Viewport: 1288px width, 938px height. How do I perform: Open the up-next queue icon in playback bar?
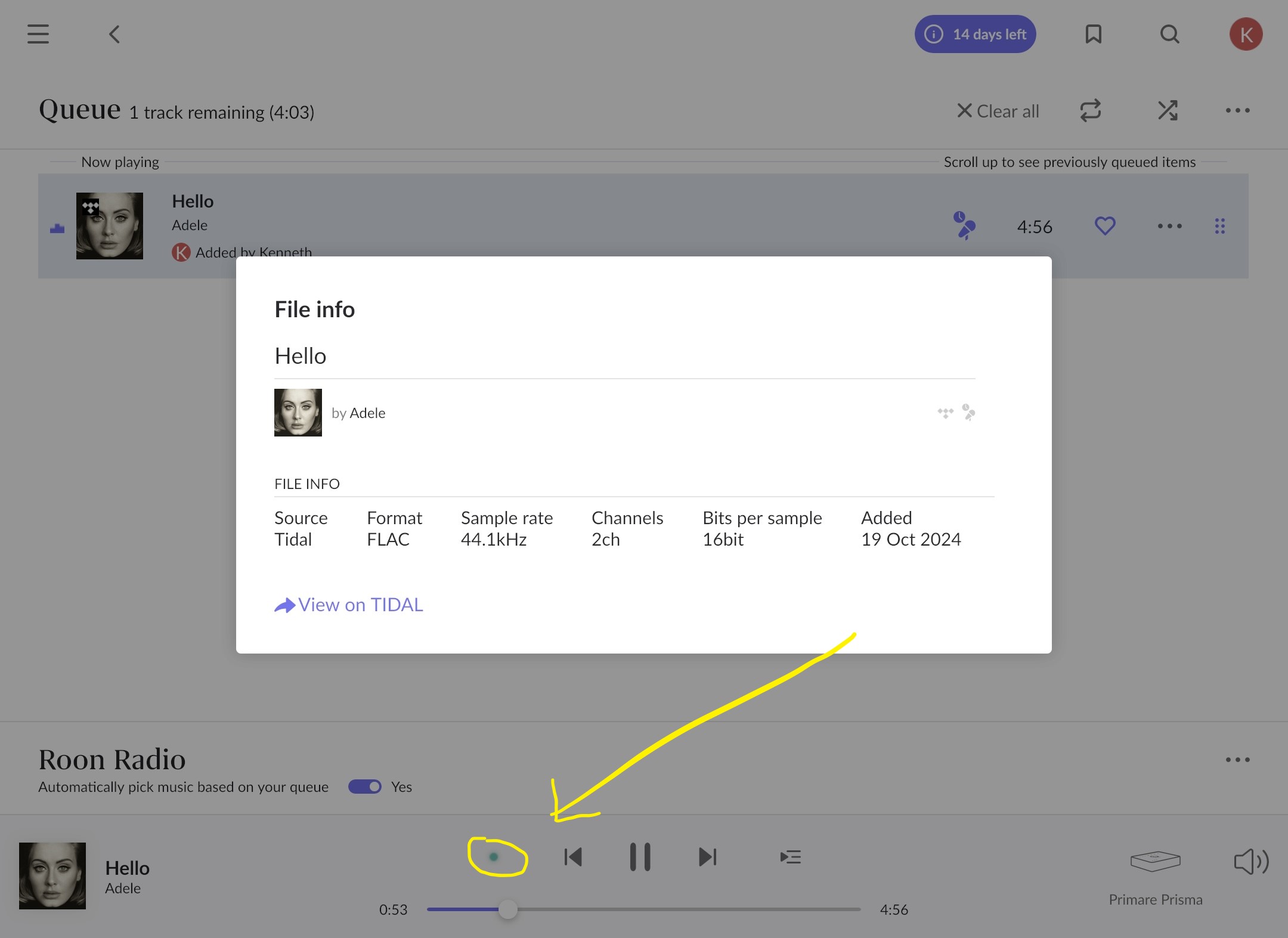[x=790, y=856]
